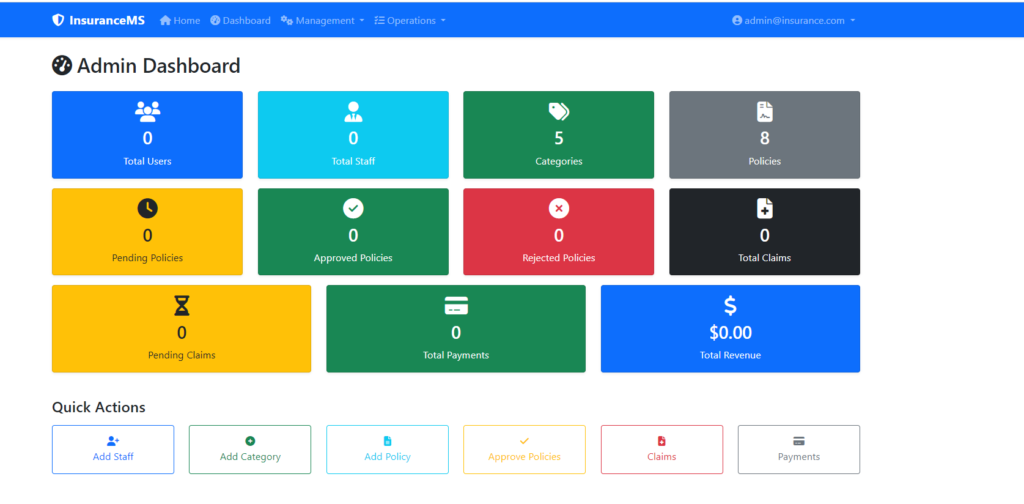
Task: Click the Payments quick action label
Action: pyautogui.click(x=799, y=456)
